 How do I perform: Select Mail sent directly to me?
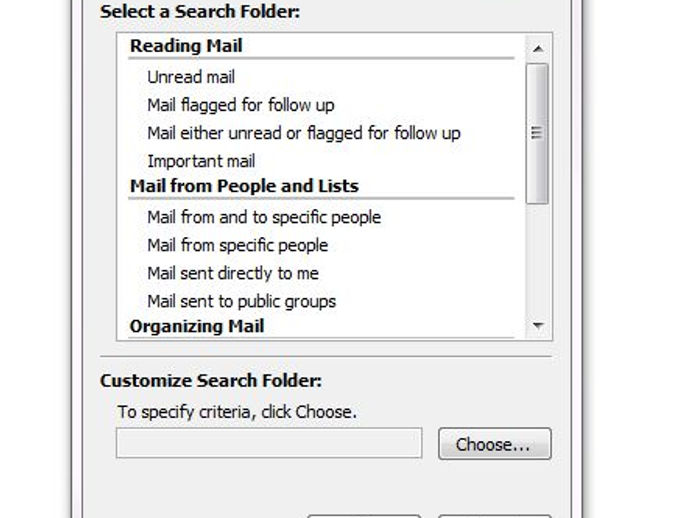(233, 273)
